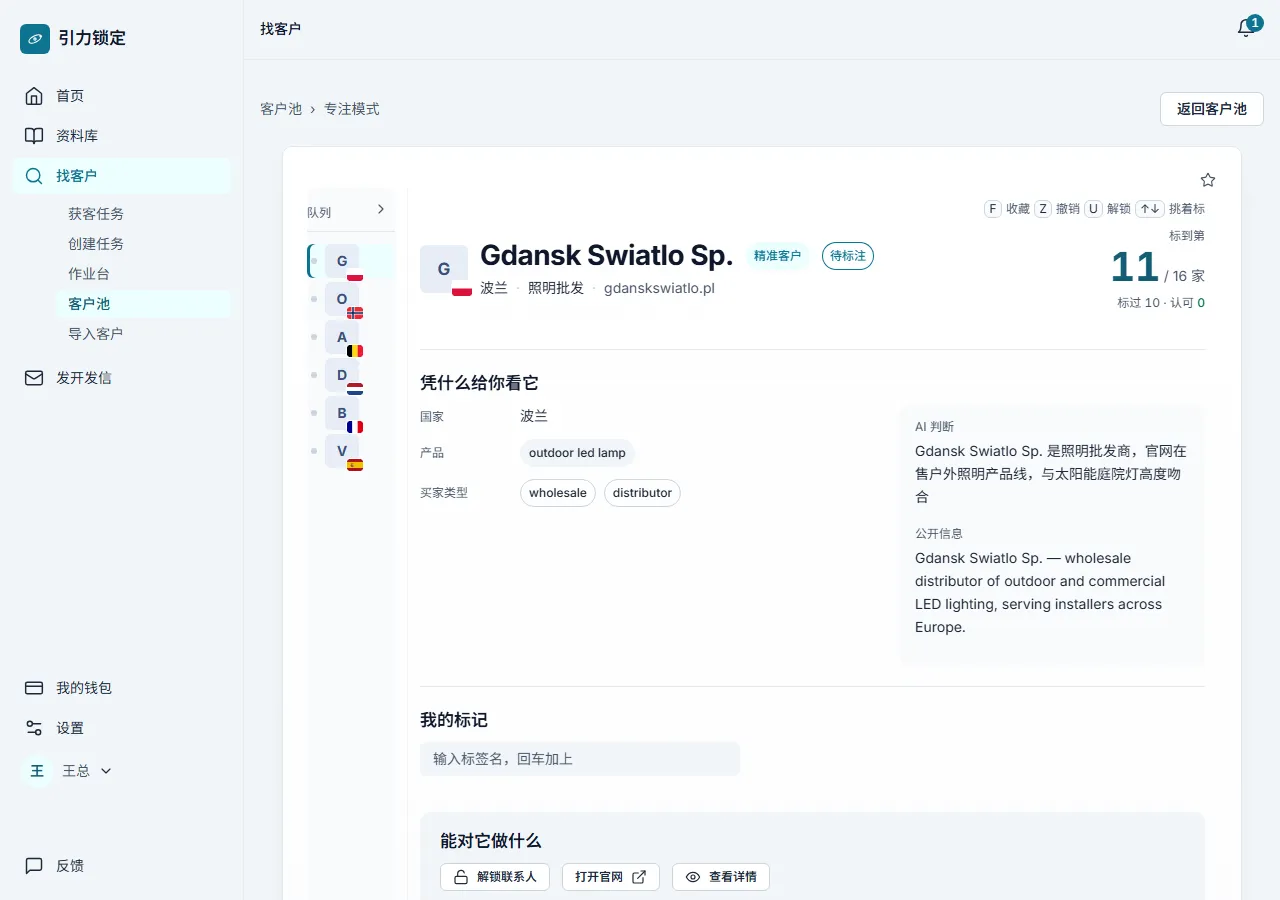This screenshot has height=900, width=1280.
Task: Click the 解锁联系人 button
Action: click(x=495, y=877)
